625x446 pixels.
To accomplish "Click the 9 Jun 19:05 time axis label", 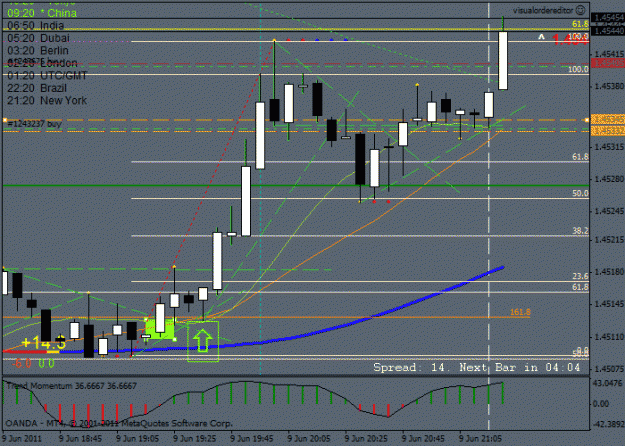I will pos(138,438).
